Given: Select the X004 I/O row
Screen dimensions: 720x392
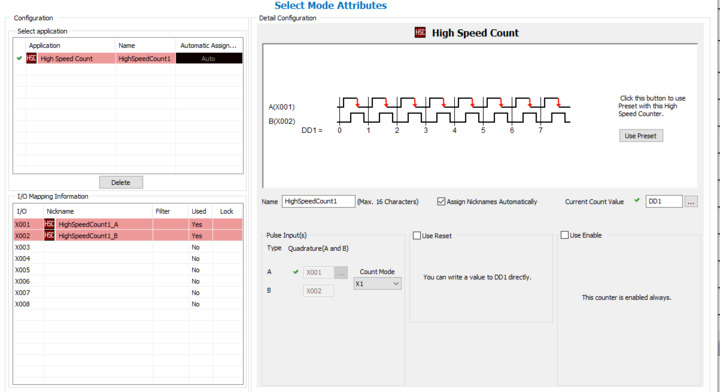Looking at the screenshot, I should click(128, 258).
